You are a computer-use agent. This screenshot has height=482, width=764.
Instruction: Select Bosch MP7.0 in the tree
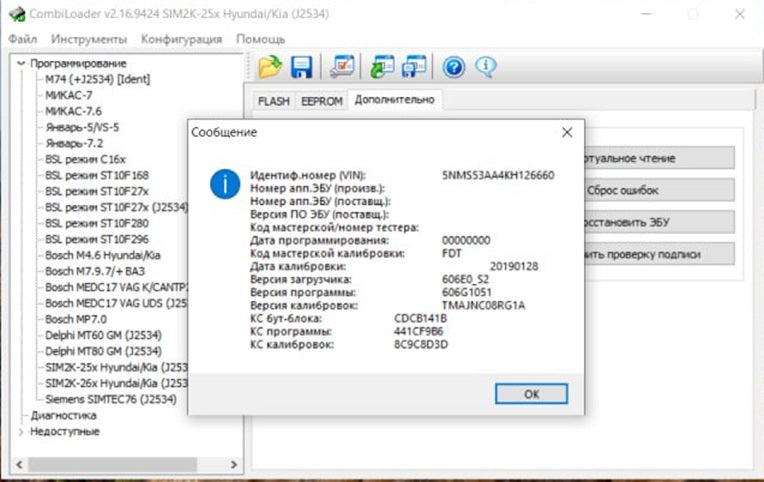(x=76, y=319)
